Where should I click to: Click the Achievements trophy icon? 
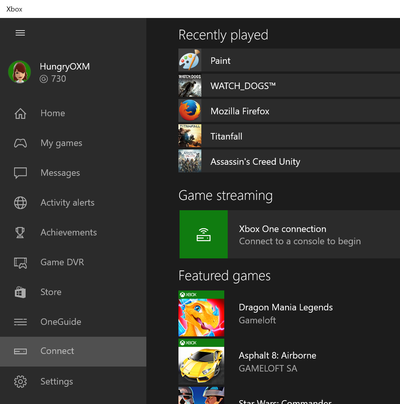pos(20,232)
